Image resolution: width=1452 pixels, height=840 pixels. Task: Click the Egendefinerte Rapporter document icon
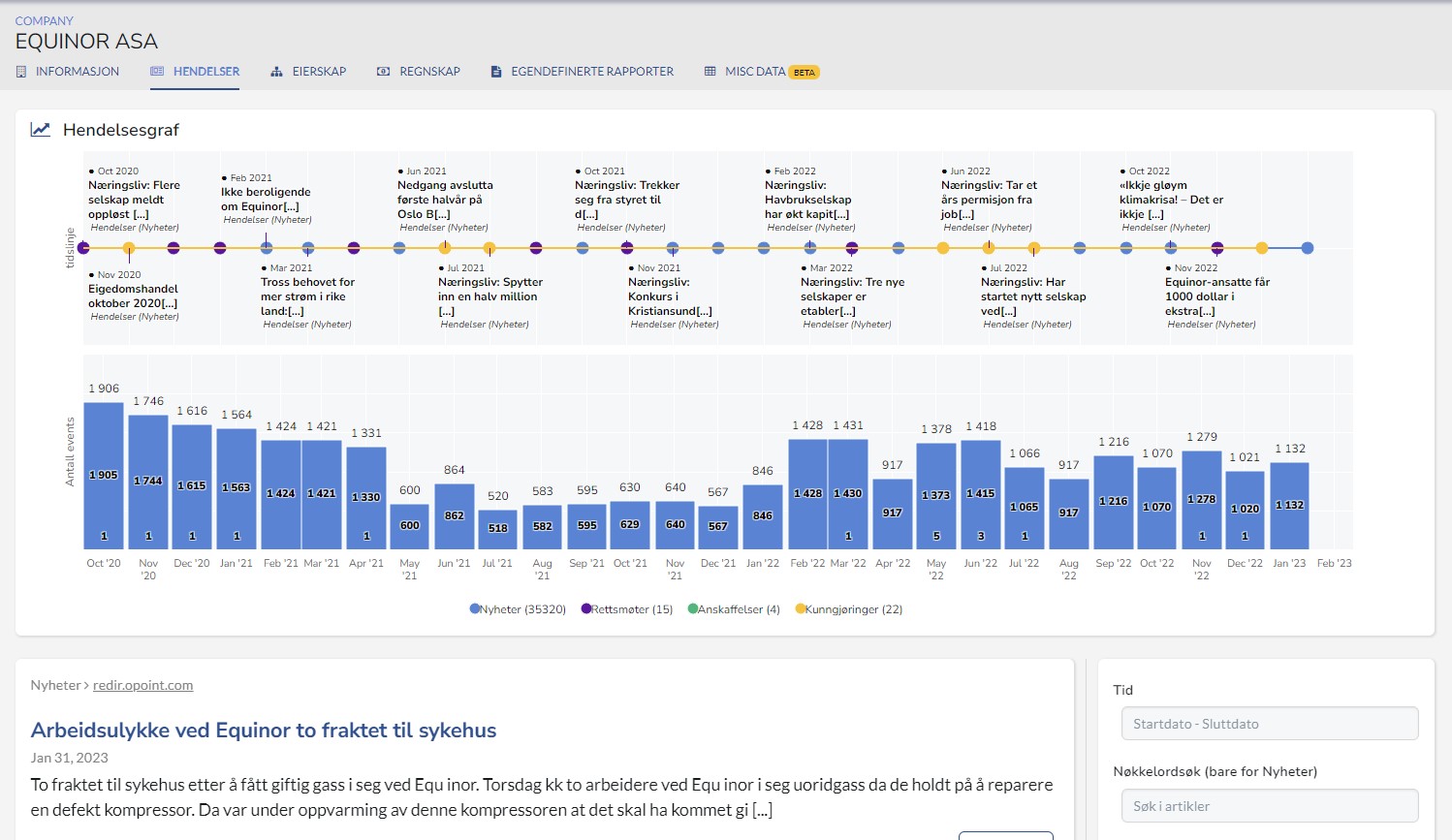pyautogui.click(x=496, y=72)
